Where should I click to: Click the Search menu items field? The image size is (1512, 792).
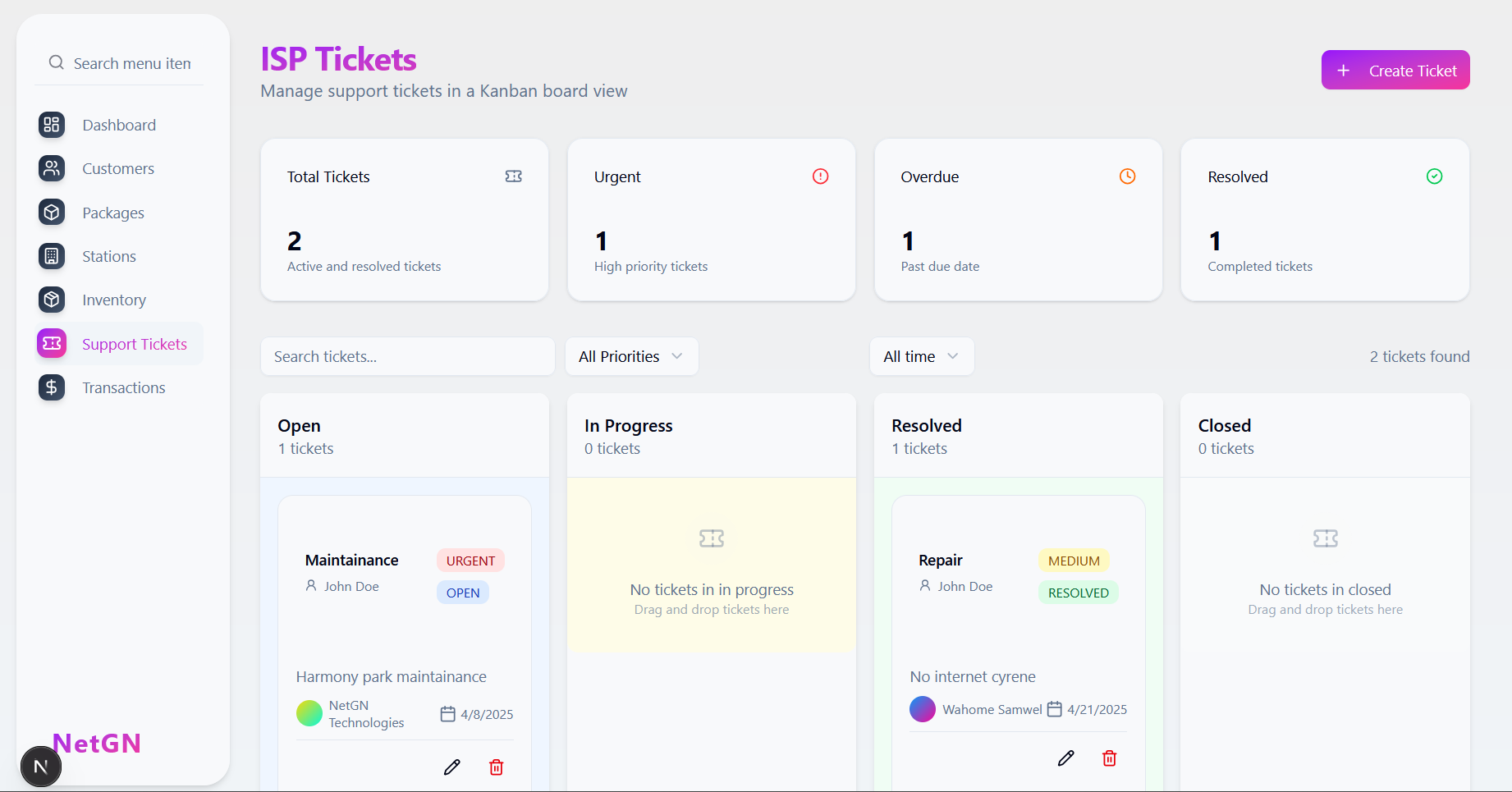(x=131, y=63)
